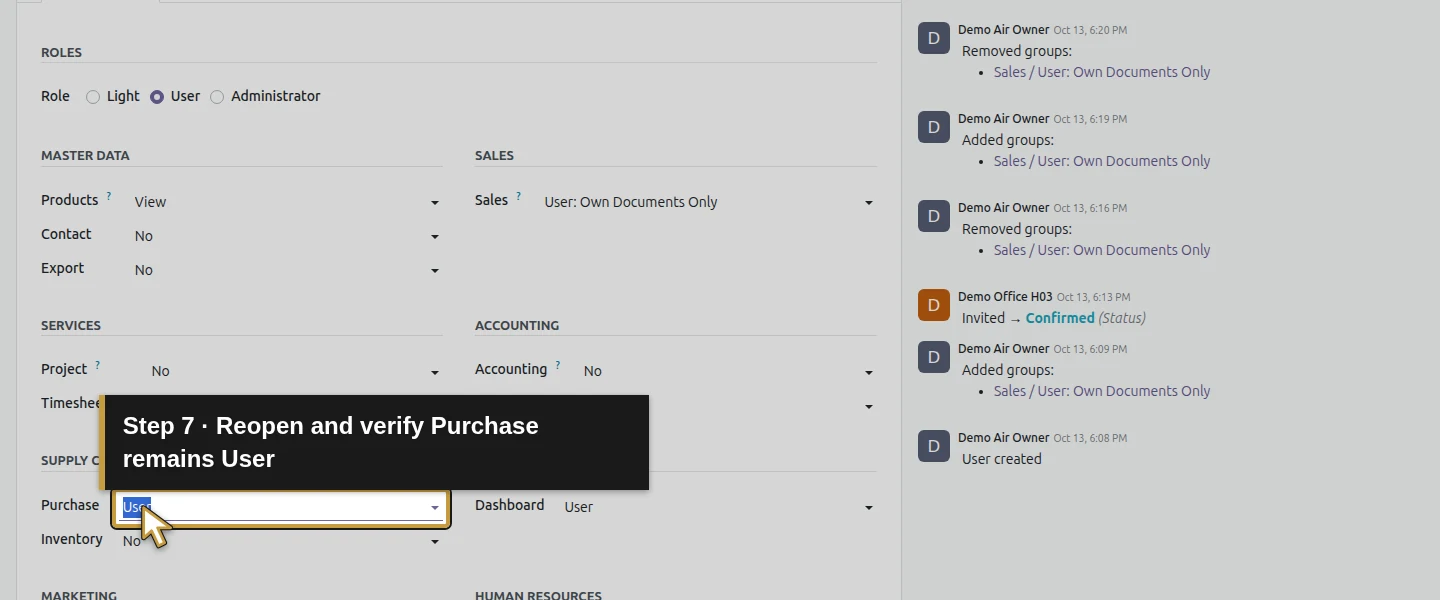Click the MASTER DATA section heading
This screenshot has height=600, width=1440.
(85, 155)
